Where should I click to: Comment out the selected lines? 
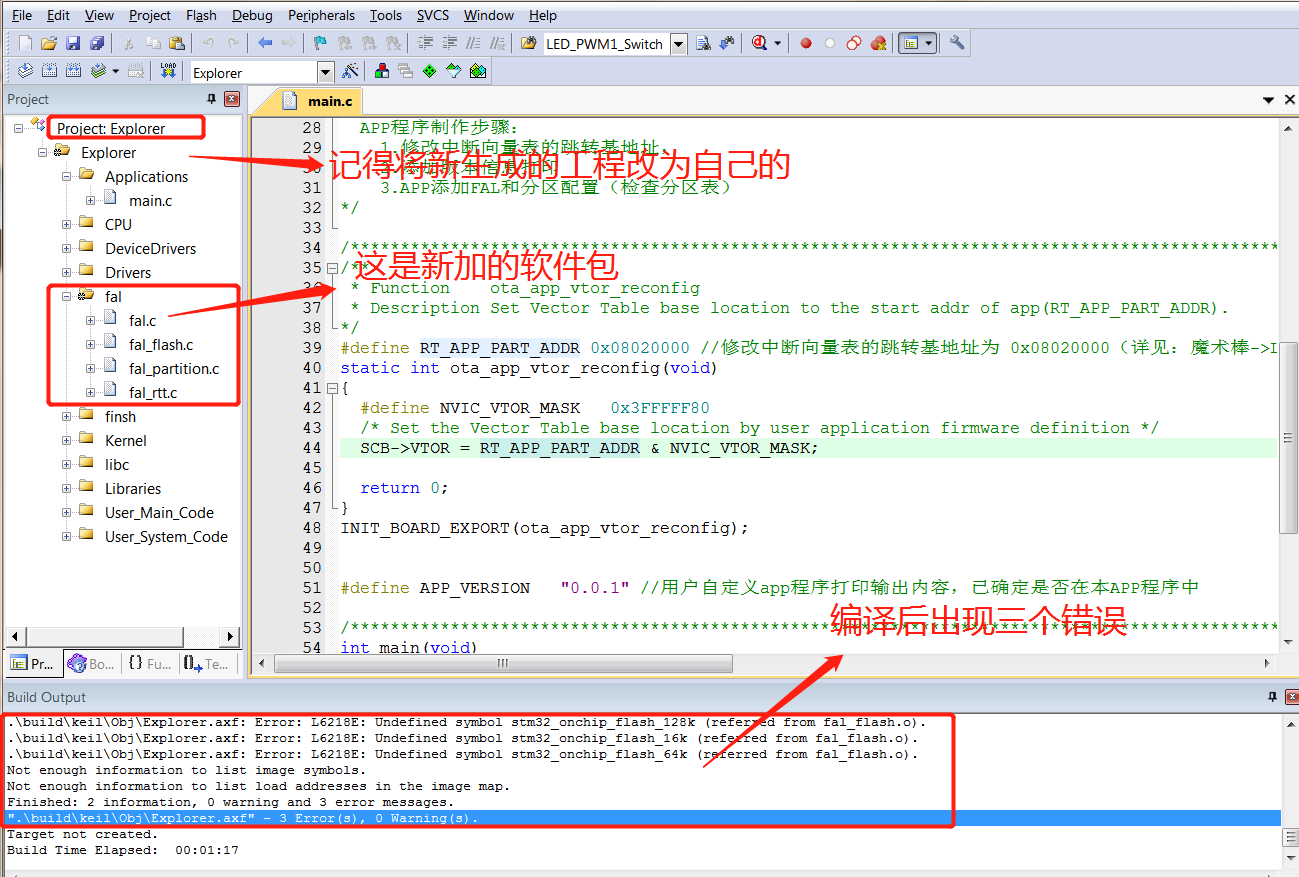[473, 43]
